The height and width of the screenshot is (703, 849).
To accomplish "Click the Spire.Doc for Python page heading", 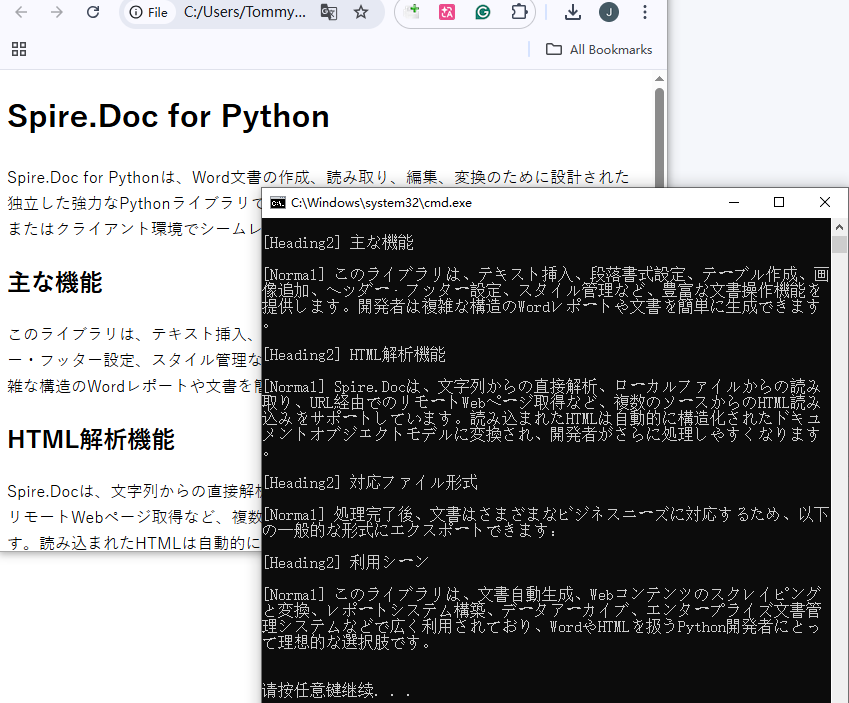I will click(168, 116).
